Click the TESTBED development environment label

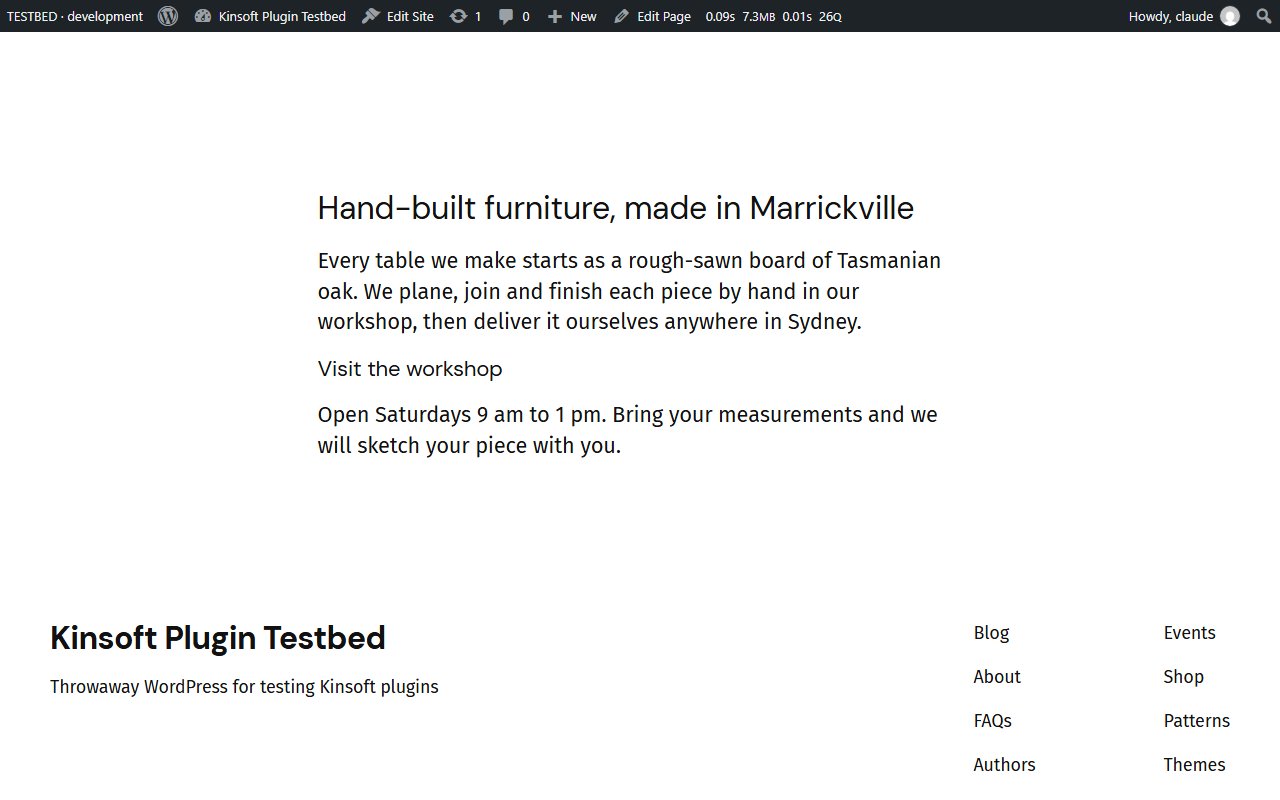[x=75, y=16]
